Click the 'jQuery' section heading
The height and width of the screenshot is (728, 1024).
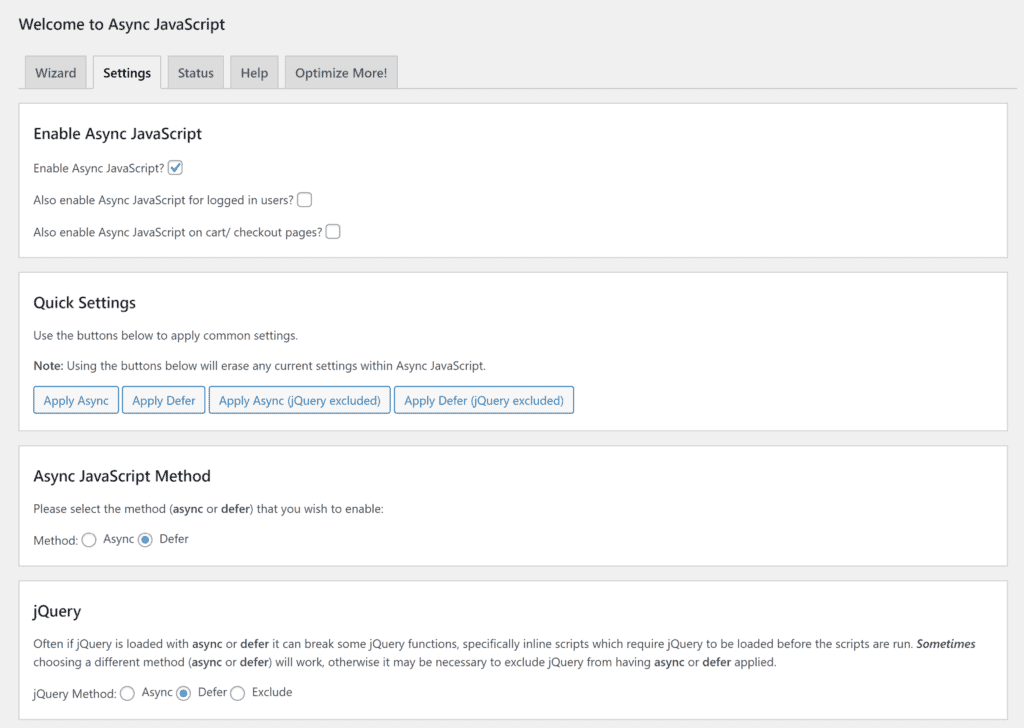[57, 612]
